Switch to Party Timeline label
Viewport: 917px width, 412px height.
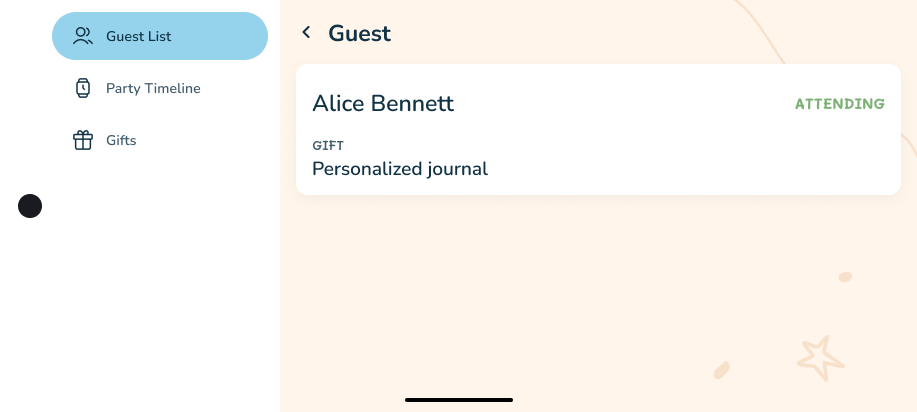coord(153,88)
